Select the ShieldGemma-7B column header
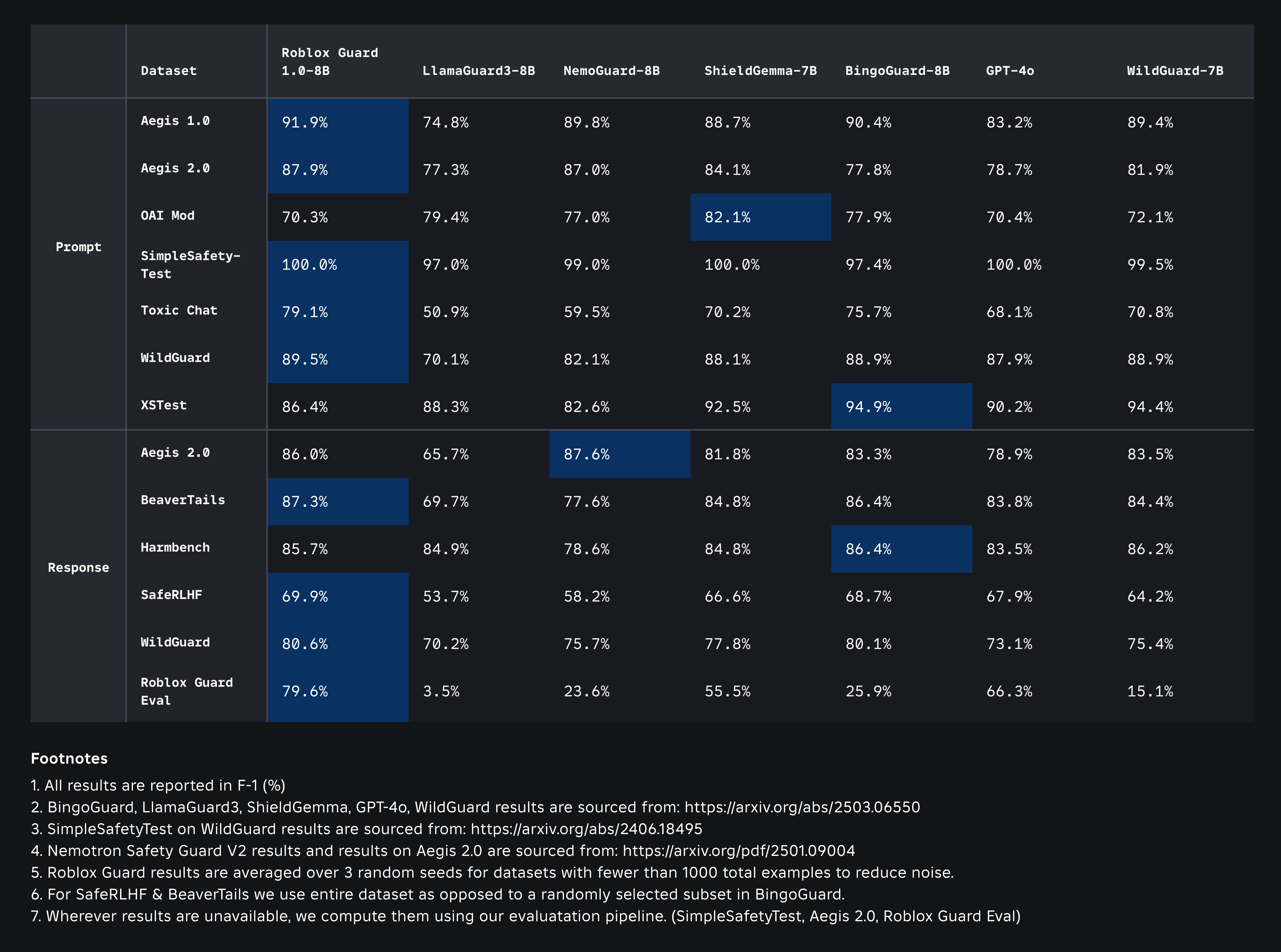The image size is (1281, 952). (x=760, y=71)
